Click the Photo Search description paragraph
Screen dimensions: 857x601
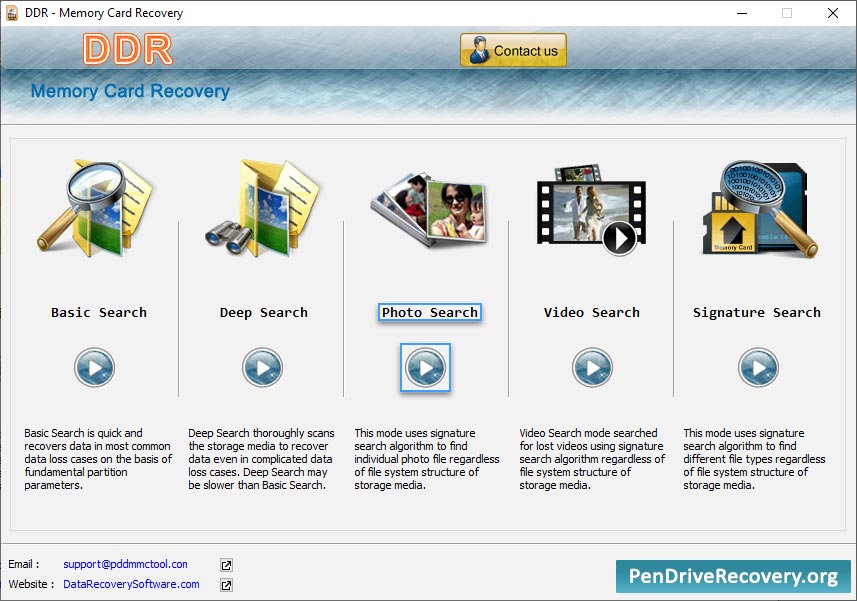tap(427, 459)
